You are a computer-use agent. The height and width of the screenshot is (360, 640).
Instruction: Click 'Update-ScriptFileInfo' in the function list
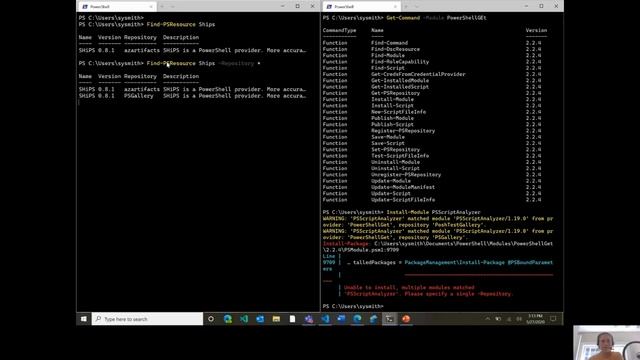(x=403, y=200)
